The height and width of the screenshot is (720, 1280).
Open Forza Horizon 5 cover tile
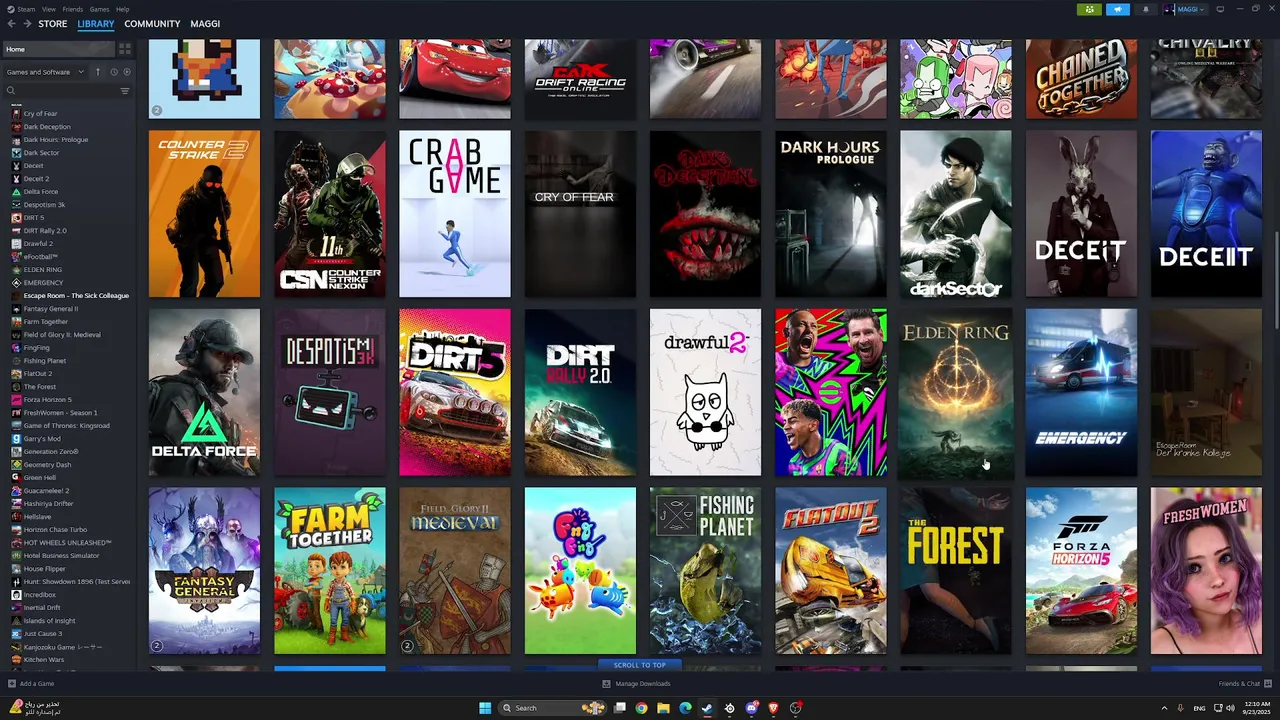coord(1081,571)
